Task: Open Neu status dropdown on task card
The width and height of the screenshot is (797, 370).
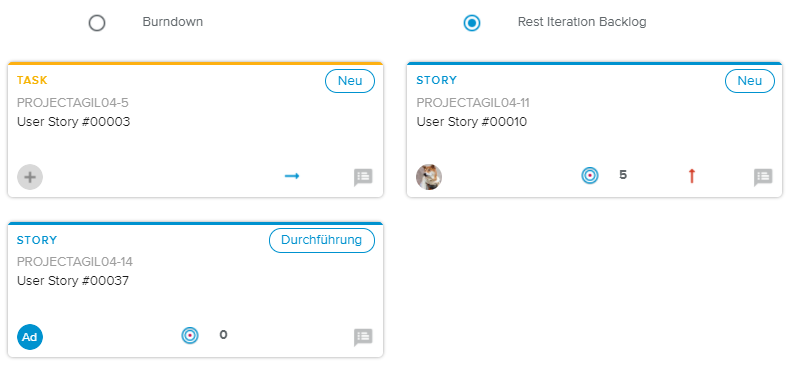Action: 350,81
